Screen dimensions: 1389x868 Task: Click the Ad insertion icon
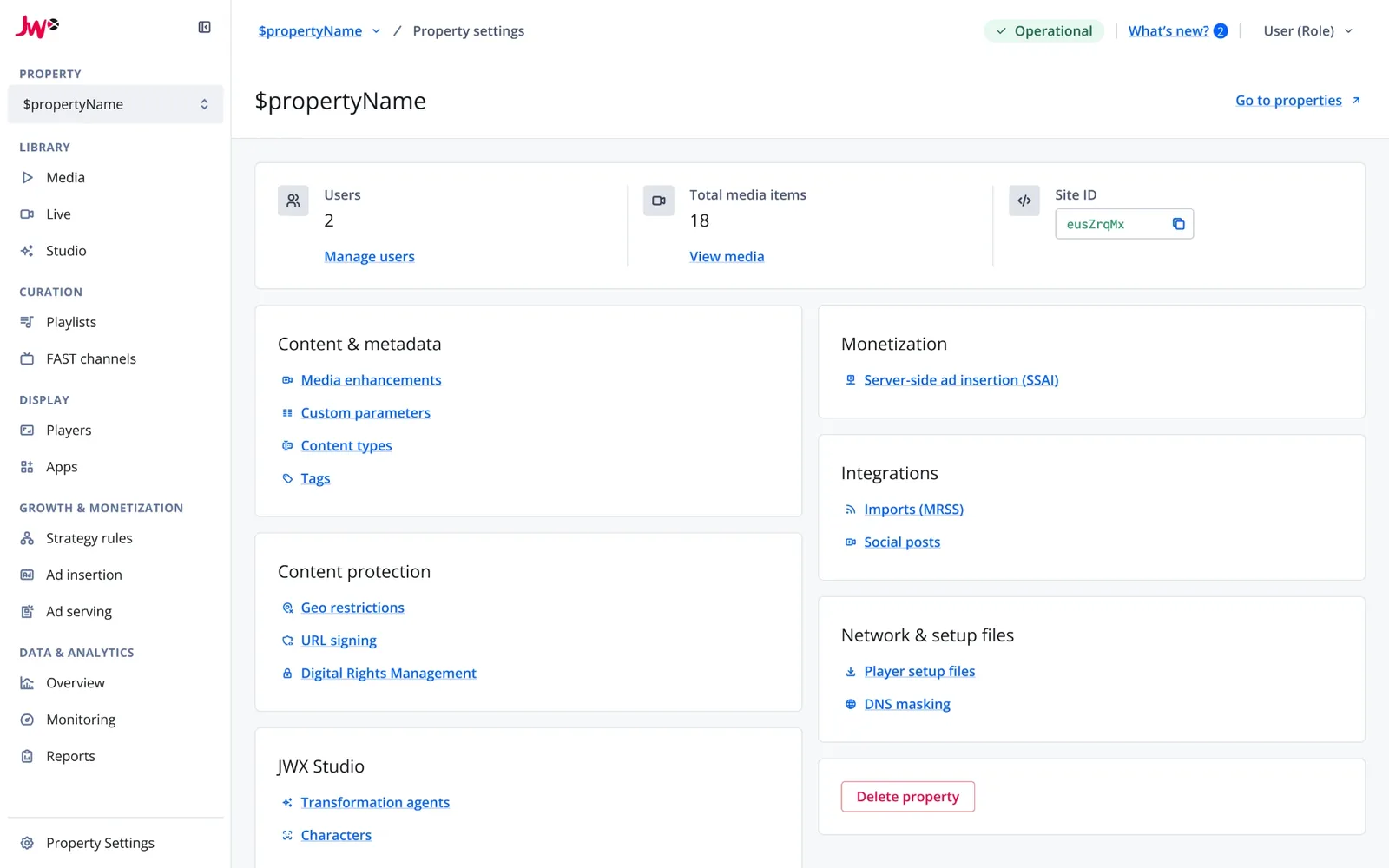coord(28,575)
